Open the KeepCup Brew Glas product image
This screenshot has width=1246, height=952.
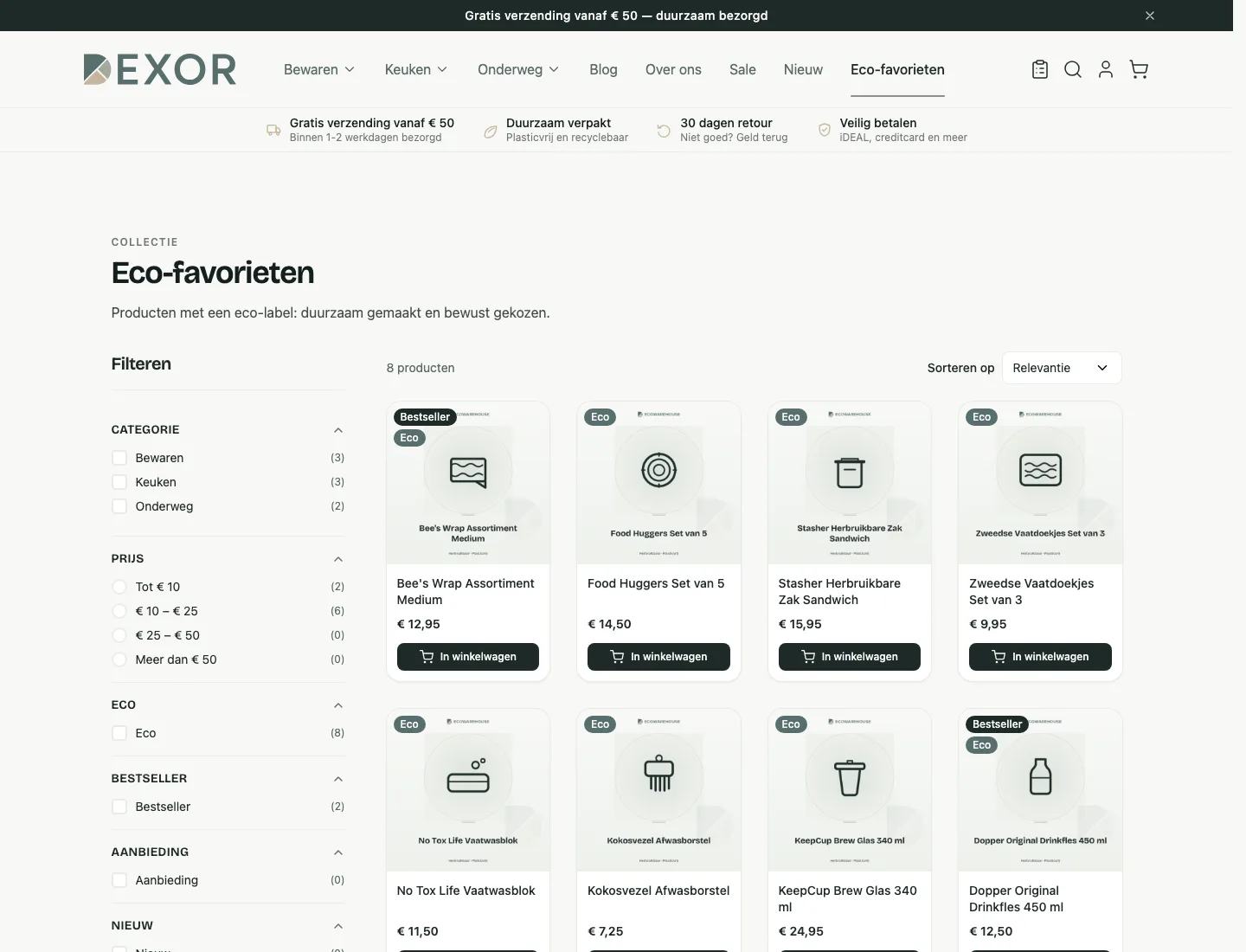tap(850, 790)
